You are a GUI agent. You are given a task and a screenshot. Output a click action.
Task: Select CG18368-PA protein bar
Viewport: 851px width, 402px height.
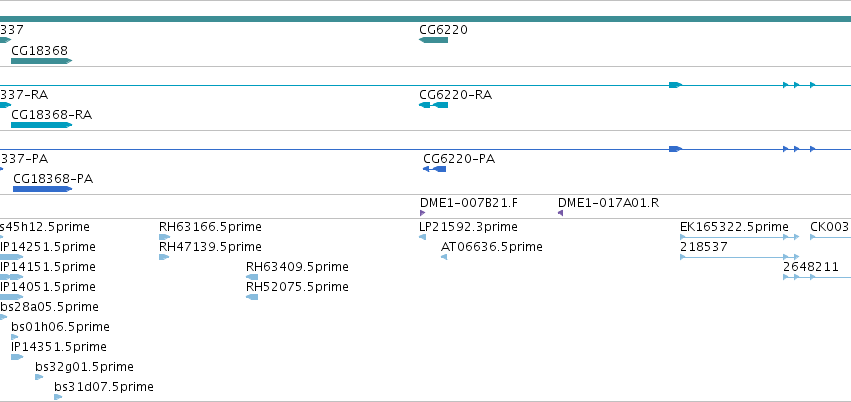coord(42,189)
